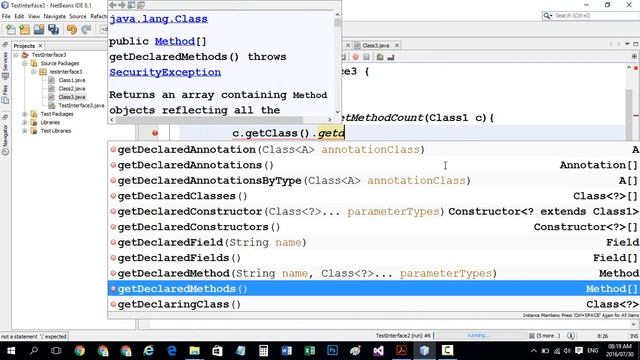Open the File menu
Viewport: 640px width, 360px height.
click(x=6, y=16)
